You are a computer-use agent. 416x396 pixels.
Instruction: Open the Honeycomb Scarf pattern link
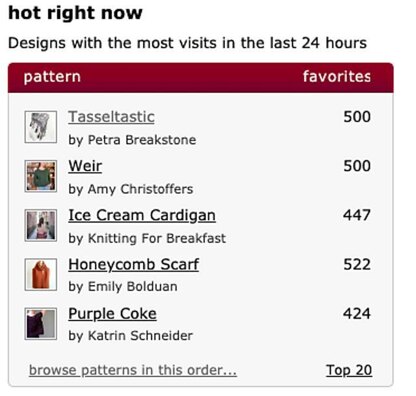click(x=134, y=265)
